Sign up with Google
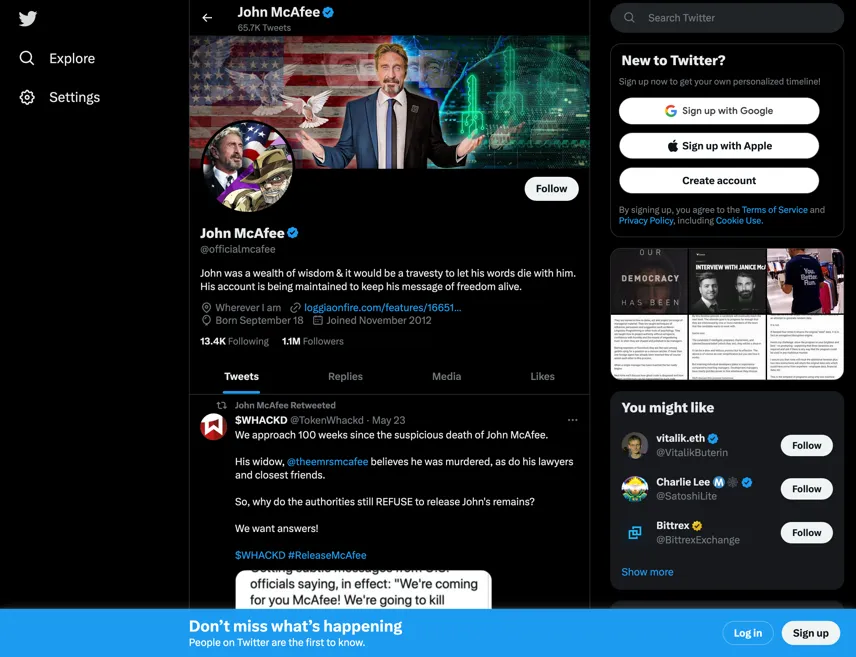856x657 pixels. click(x=719, y=111)
